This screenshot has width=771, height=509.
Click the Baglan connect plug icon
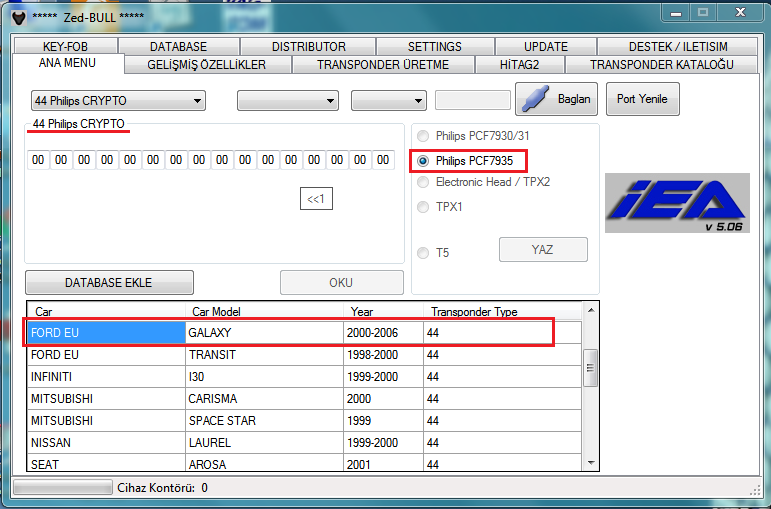(535, 100)
